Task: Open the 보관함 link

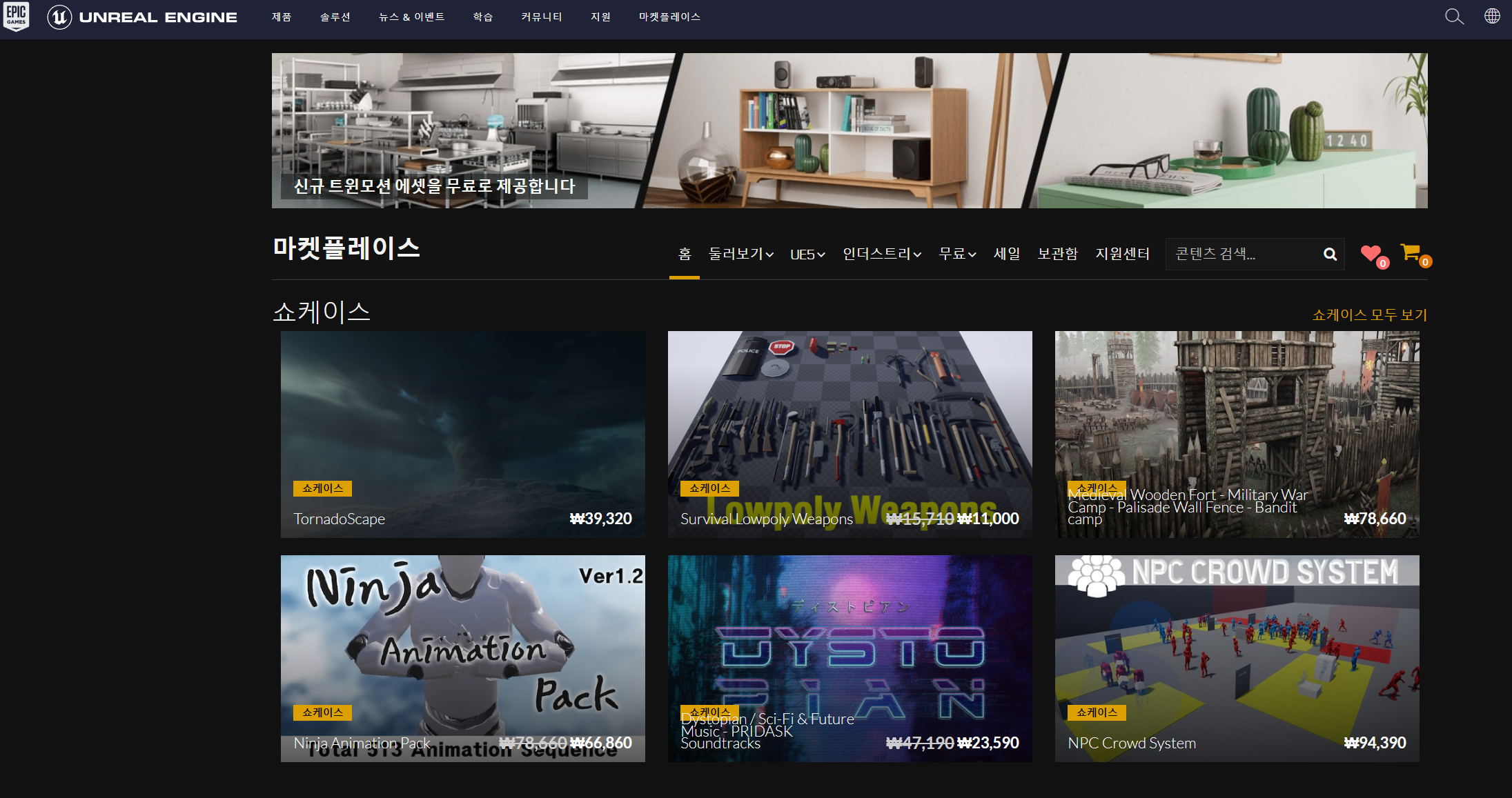Action: (1058, 254)
